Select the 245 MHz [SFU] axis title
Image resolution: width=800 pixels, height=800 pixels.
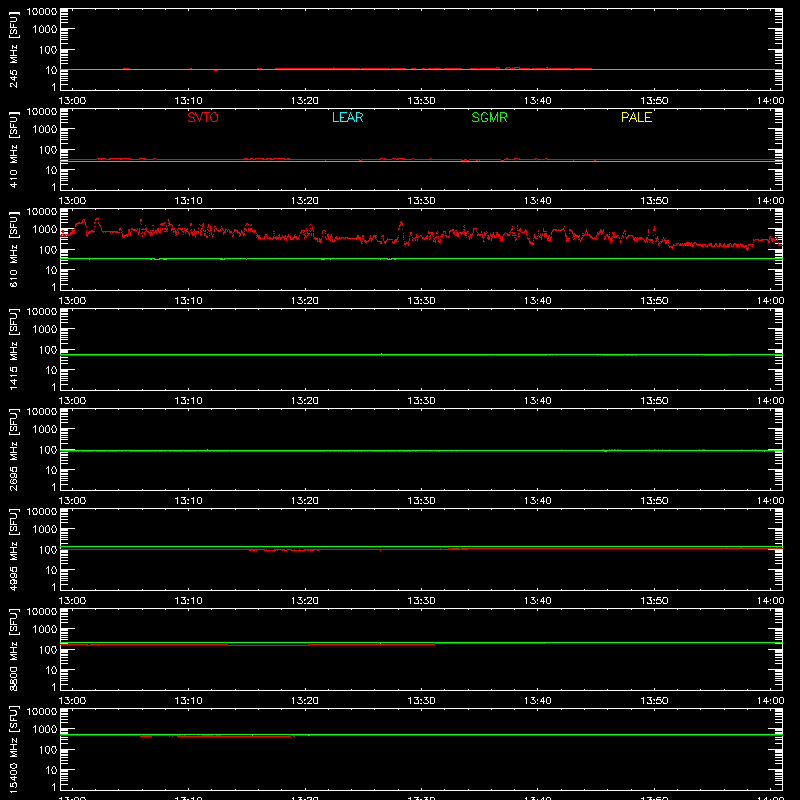tap(14, 50)
